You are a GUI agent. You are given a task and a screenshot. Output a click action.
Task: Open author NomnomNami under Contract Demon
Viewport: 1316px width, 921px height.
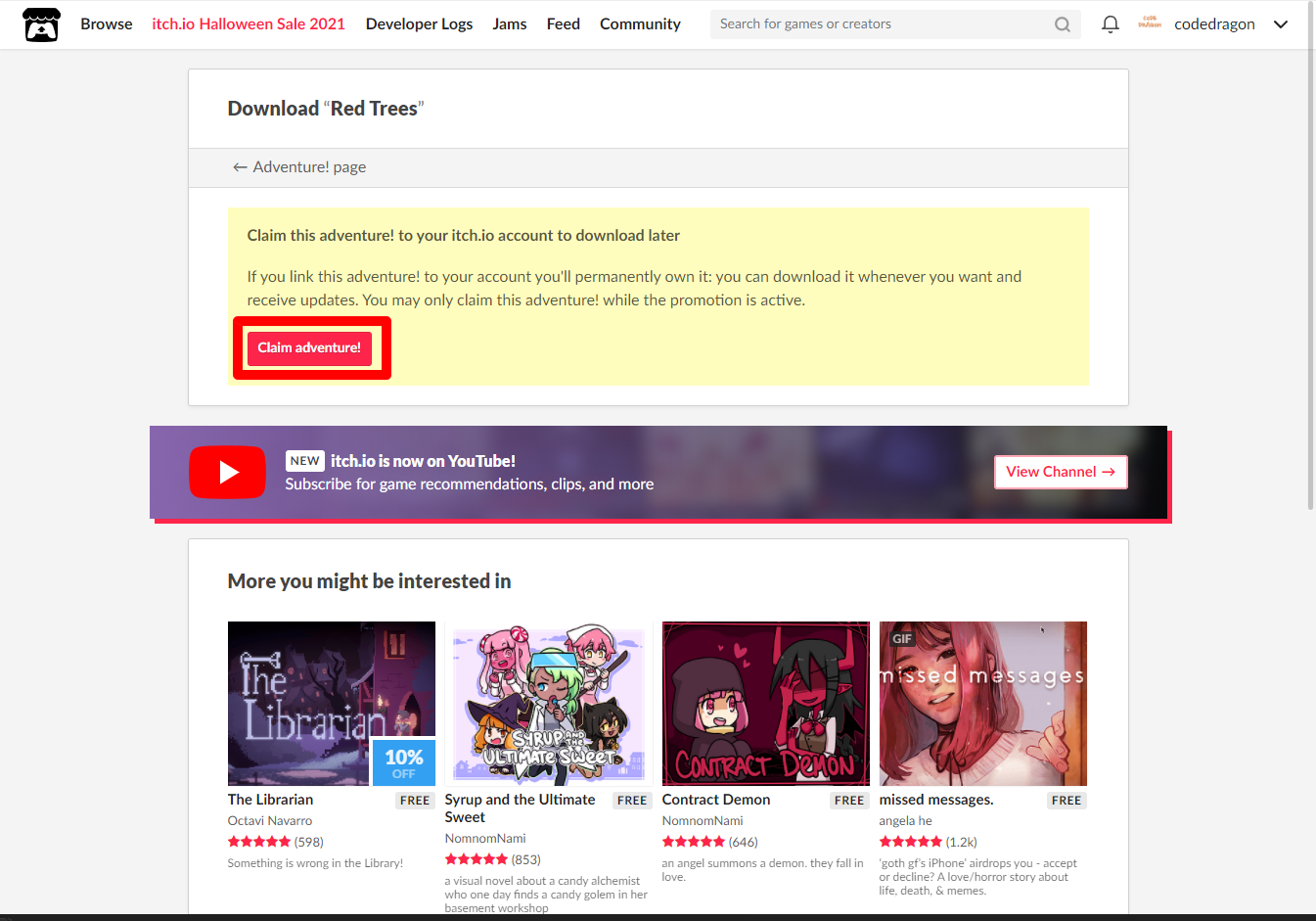[x=703, y=821]
